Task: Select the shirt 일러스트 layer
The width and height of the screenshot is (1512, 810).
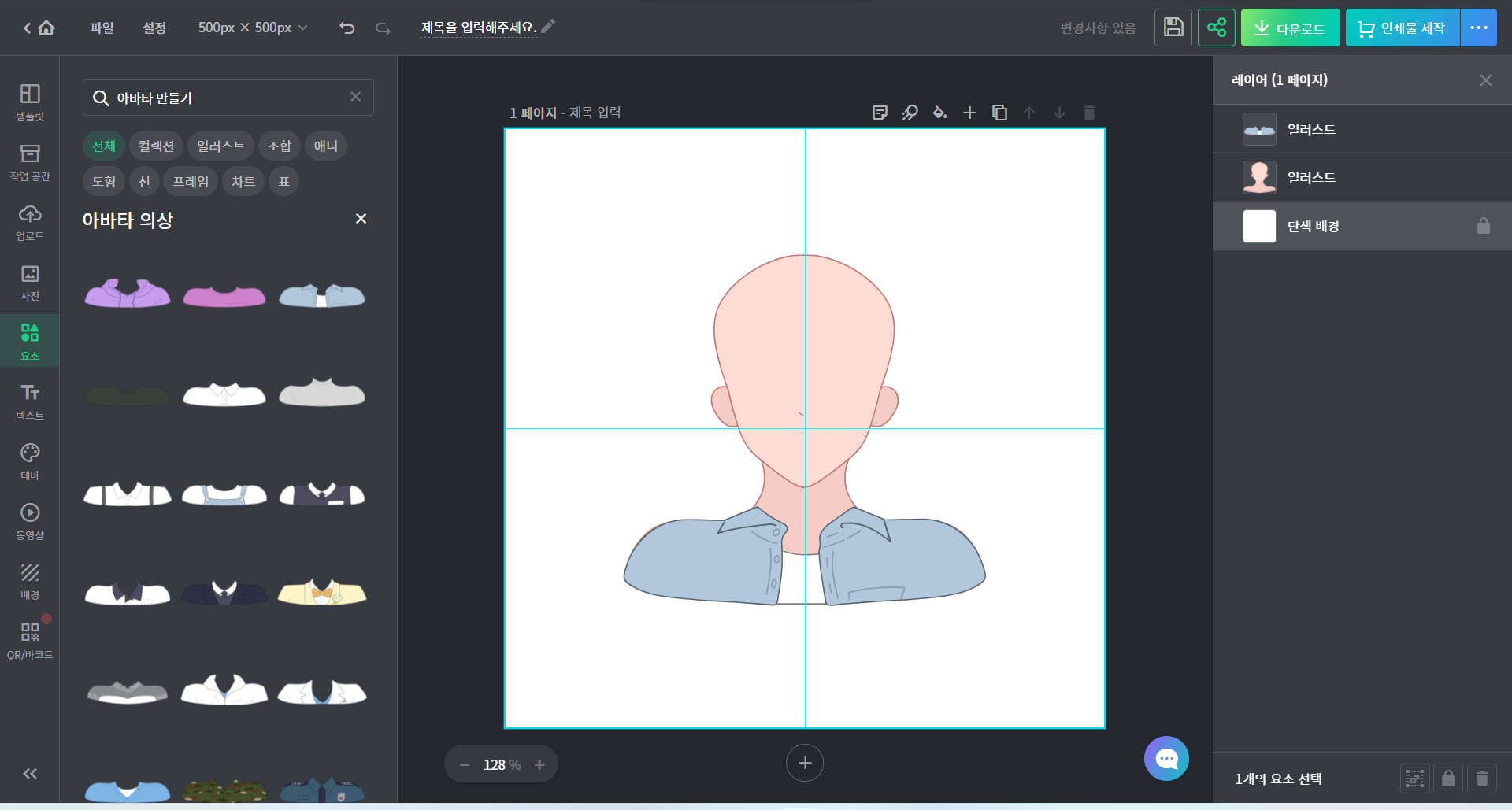Action: pos(1362,129)
